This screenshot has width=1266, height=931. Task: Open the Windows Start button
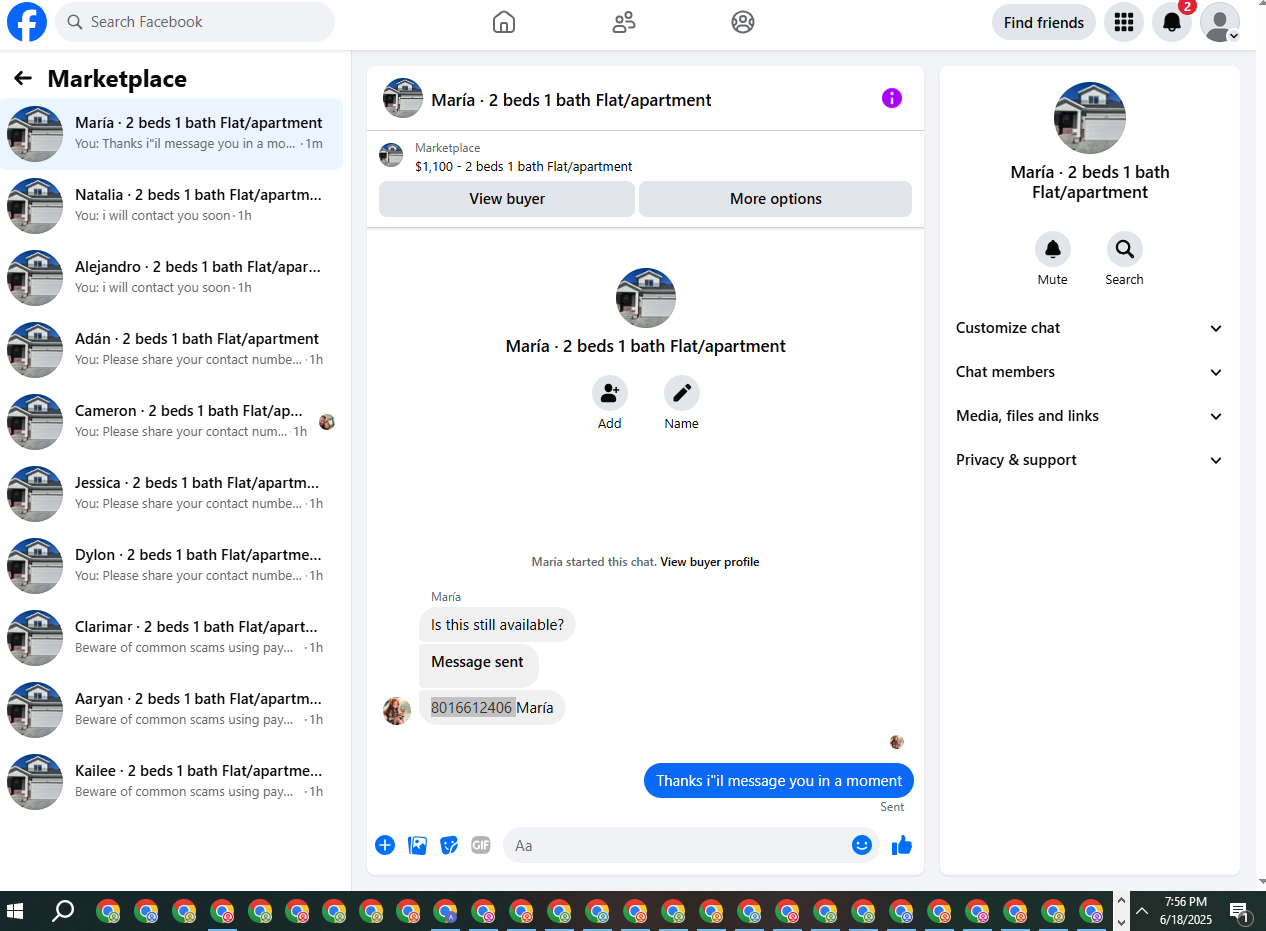[15, 911]
